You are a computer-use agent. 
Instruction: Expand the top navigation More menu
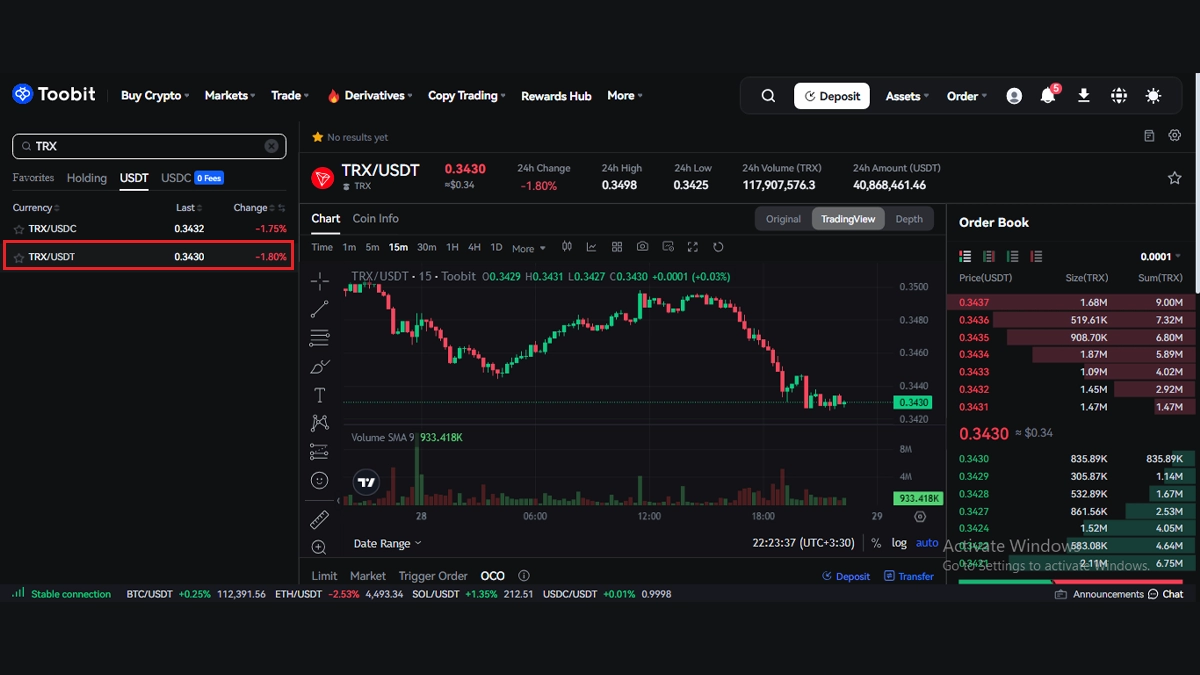(x=625, y=96)
